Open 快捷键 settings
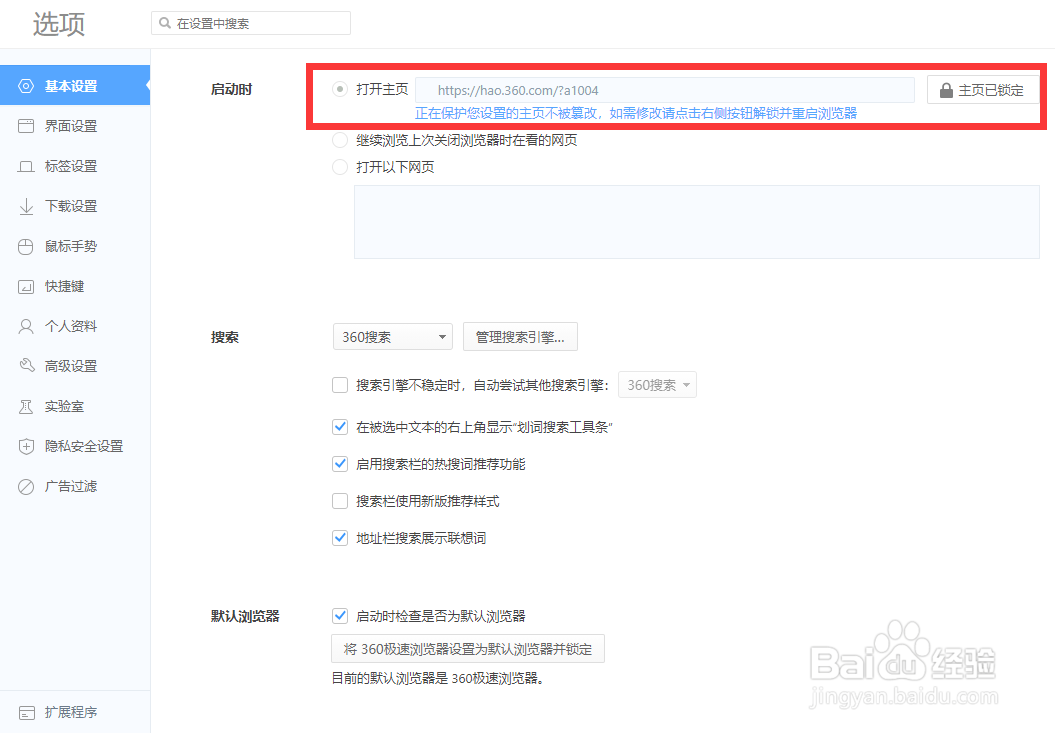 (75, 286)
